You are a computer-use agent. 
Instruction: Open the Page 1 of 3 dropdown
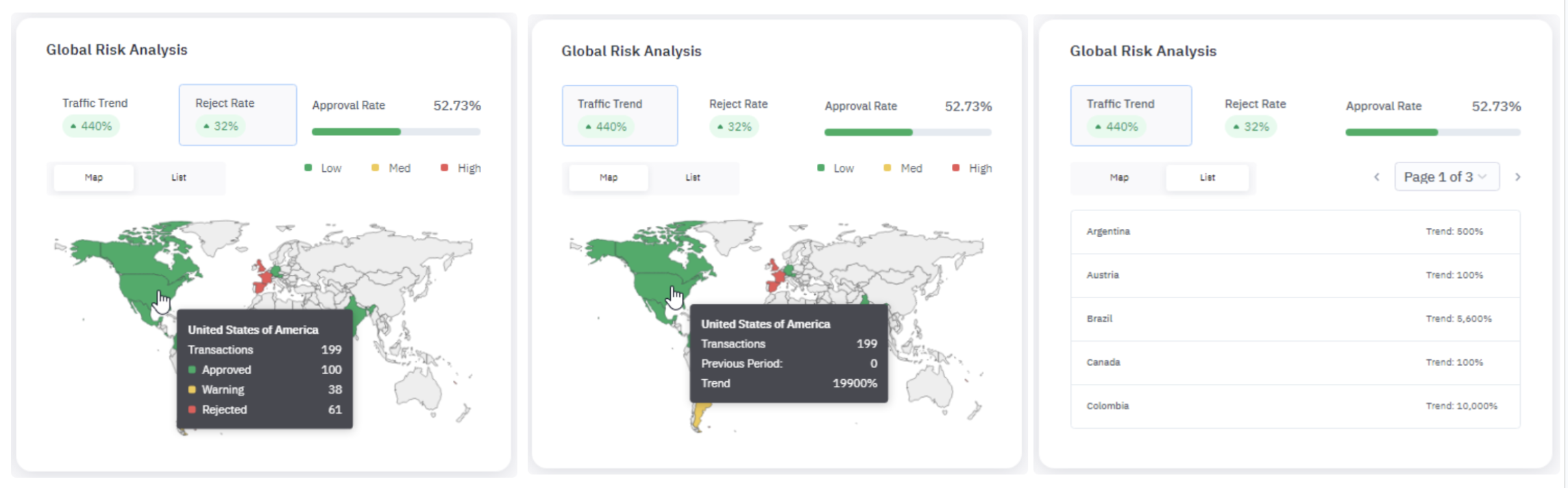click(1446, 178)
